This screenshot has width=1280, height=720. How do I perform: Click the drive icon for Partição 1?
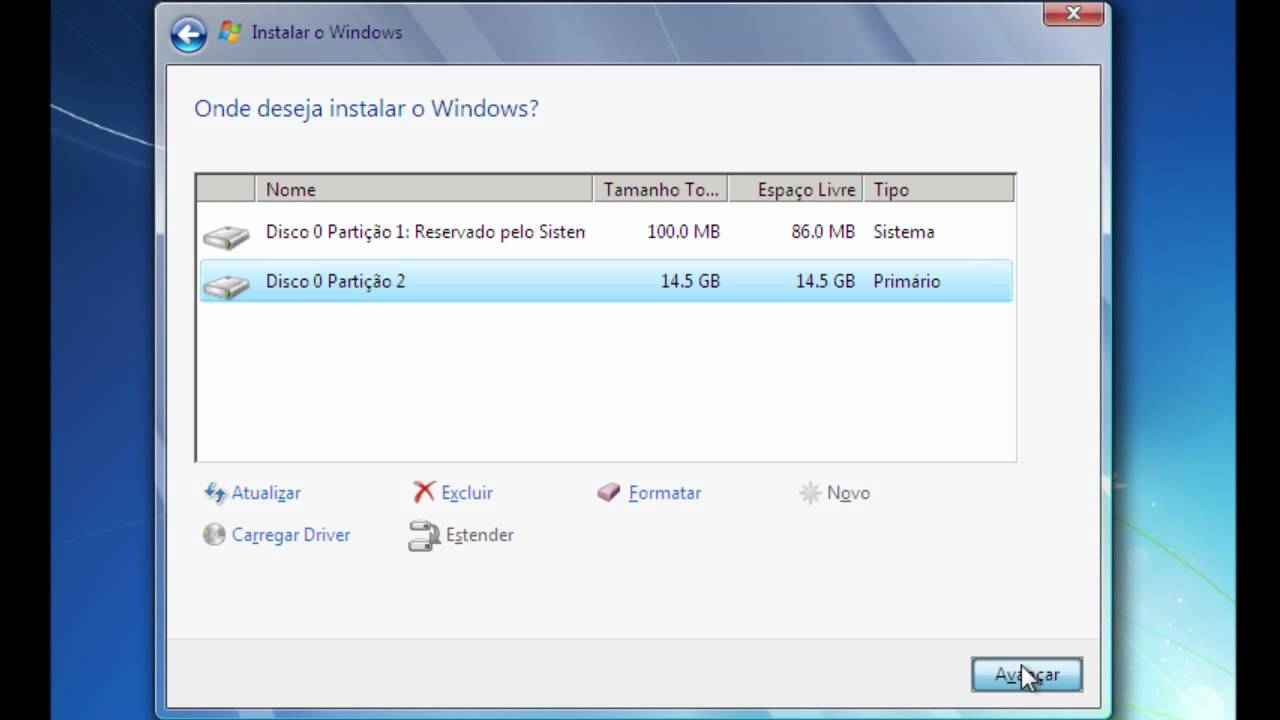pyautogui.click(x=226, y=237)
